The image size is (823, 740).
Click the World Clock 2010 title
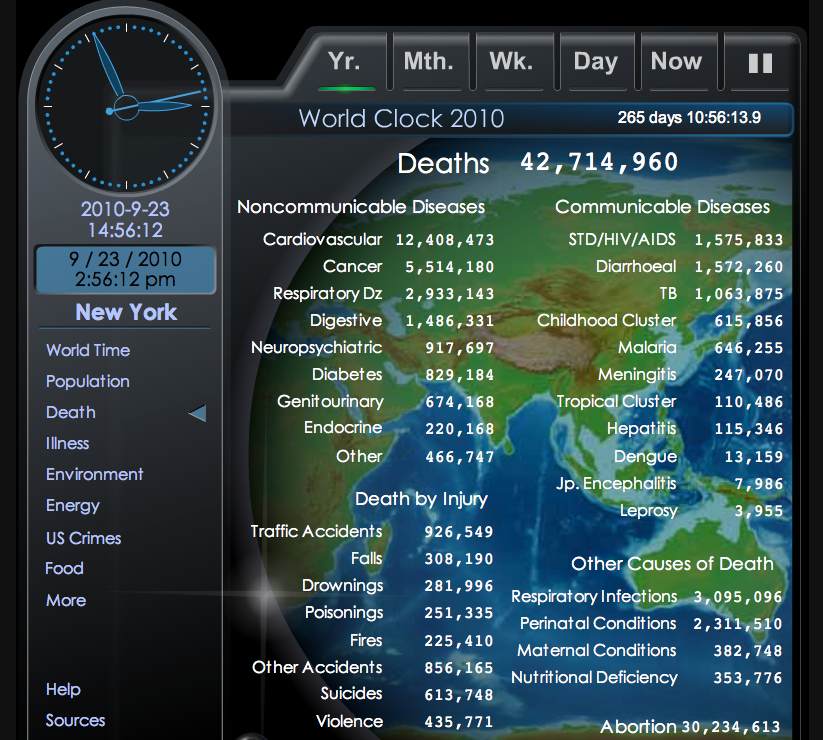[402, 119]
